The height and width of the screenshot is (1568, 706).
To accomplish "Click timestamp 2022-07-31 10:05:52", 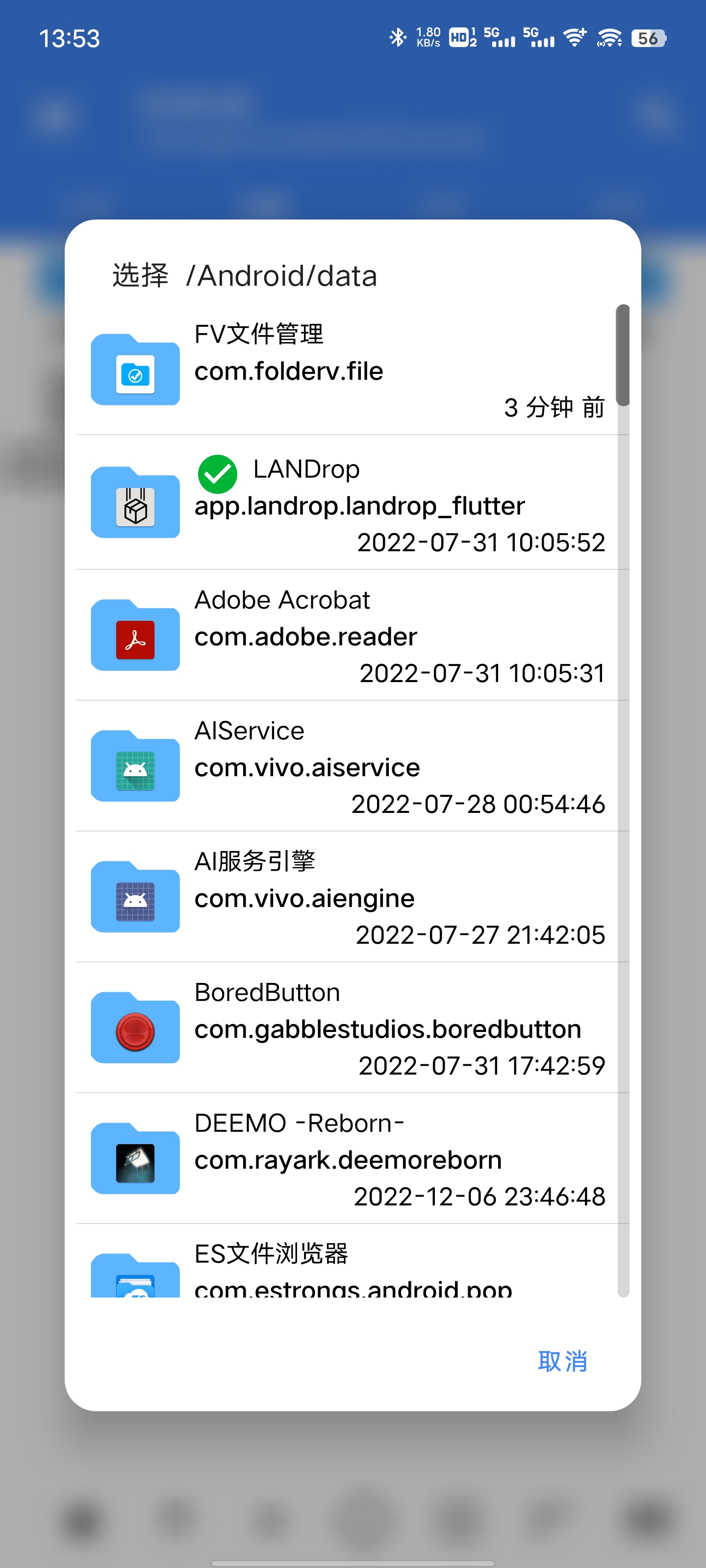I will click(481, 542).
